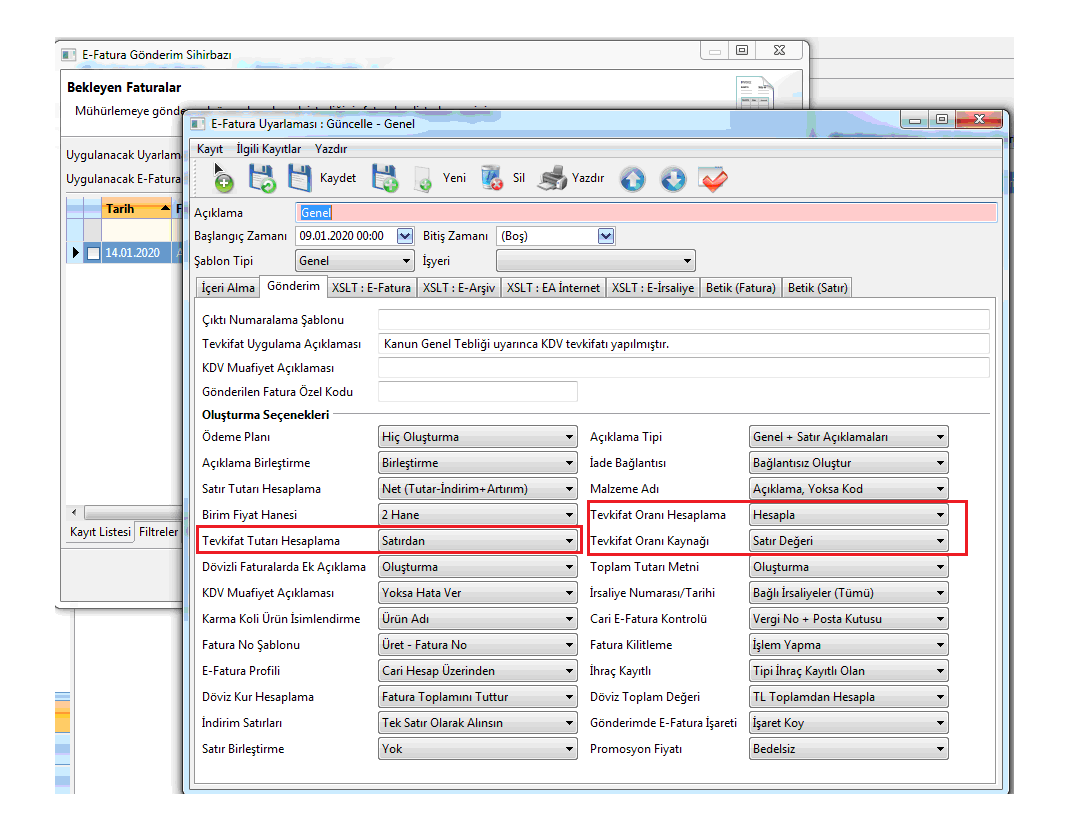Go to next record with down arrow
Viewport: 1067px width, 821px height.
tap(673, 180)
